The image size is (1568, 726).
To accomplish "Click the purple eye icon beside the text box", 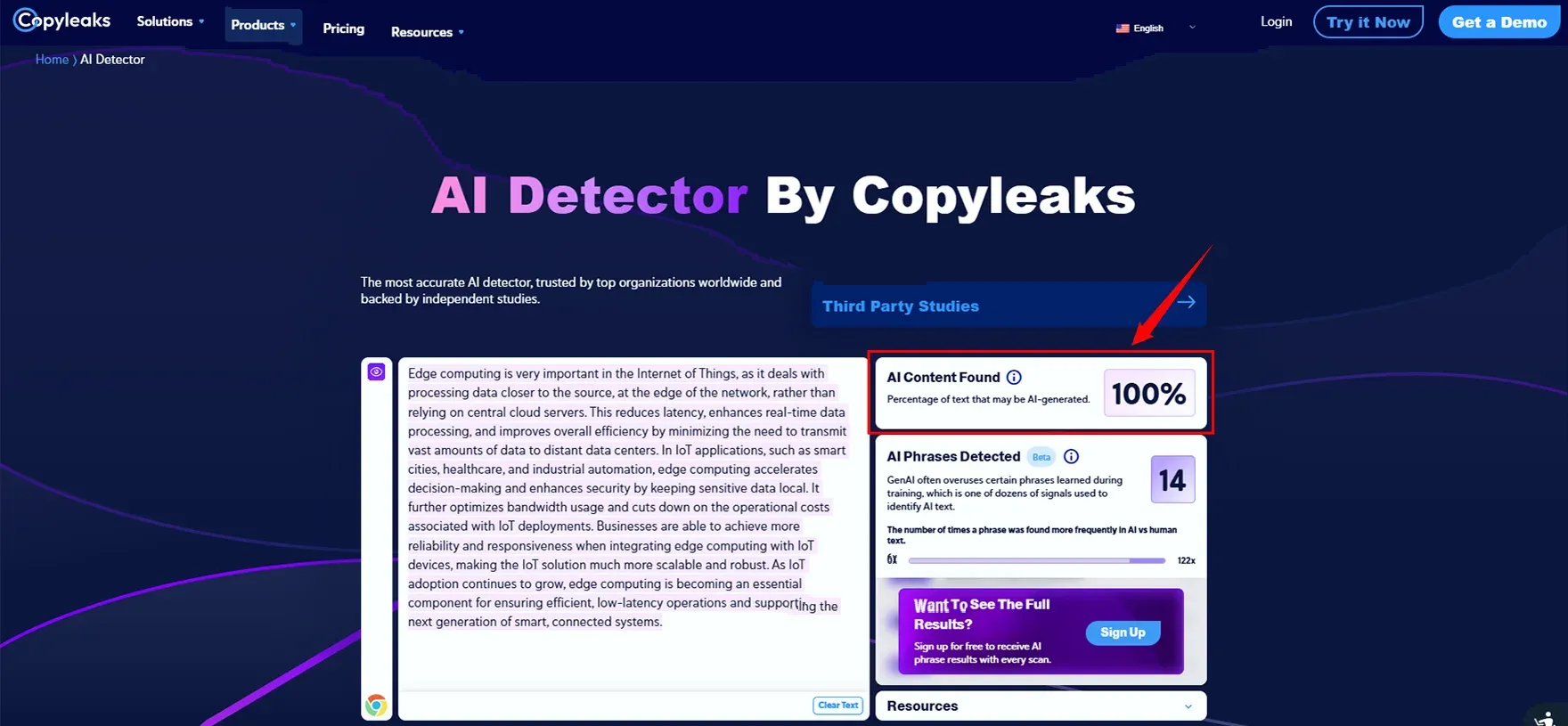I will 376,371.
